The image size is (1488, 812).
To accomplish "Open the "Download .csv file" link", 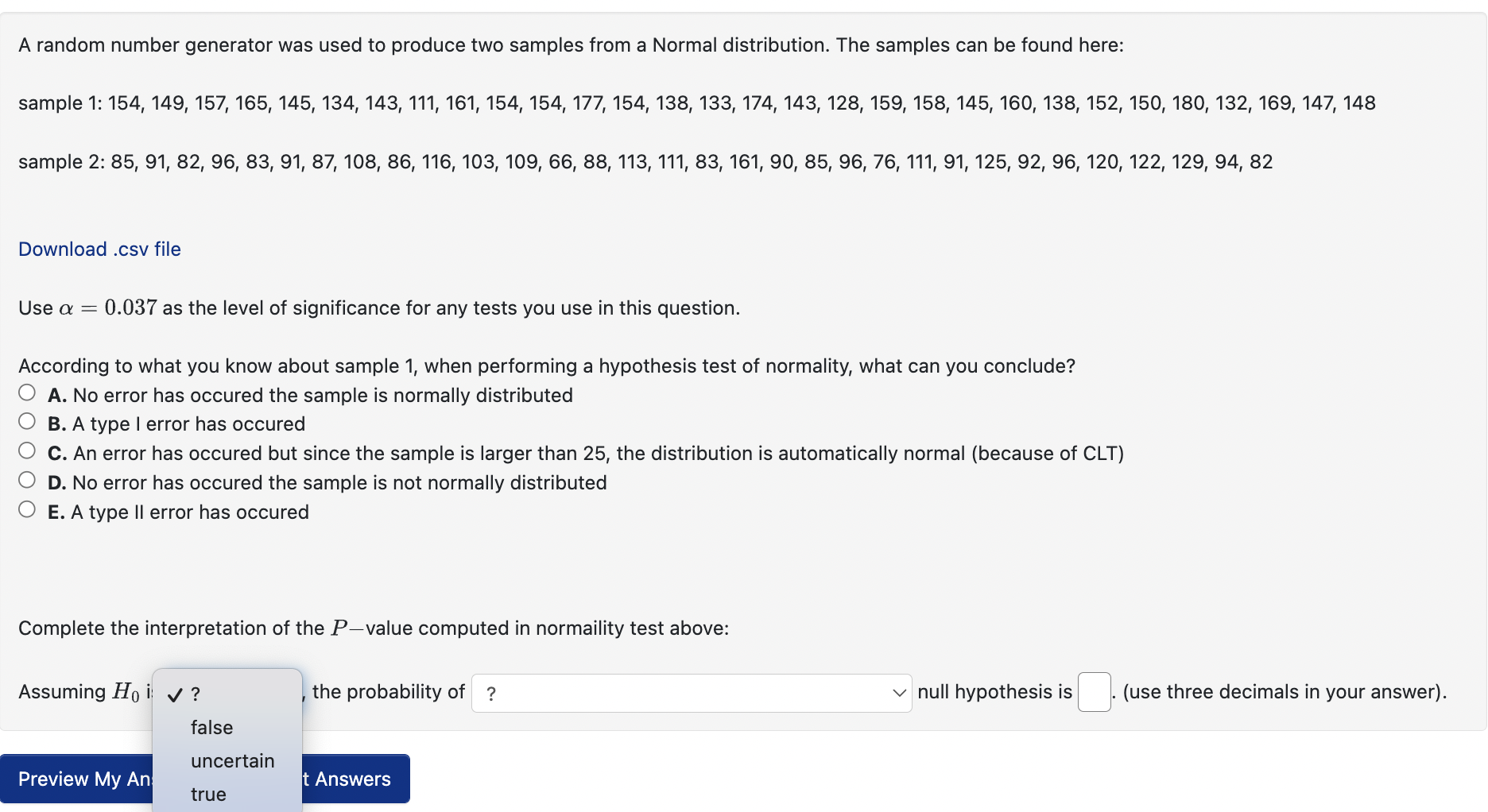I will point(99,249).
